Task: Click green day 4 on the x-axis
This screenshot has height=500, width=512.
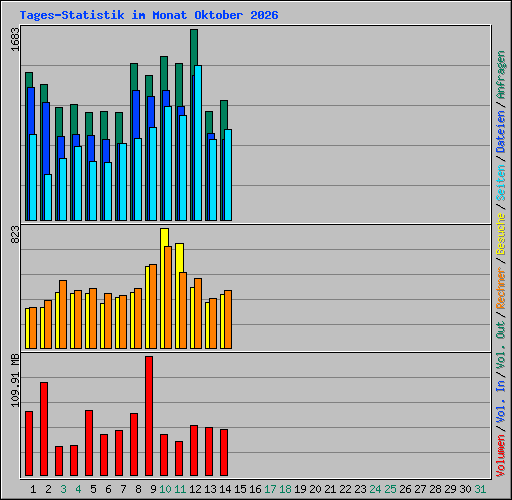Action: pos(78,489)
